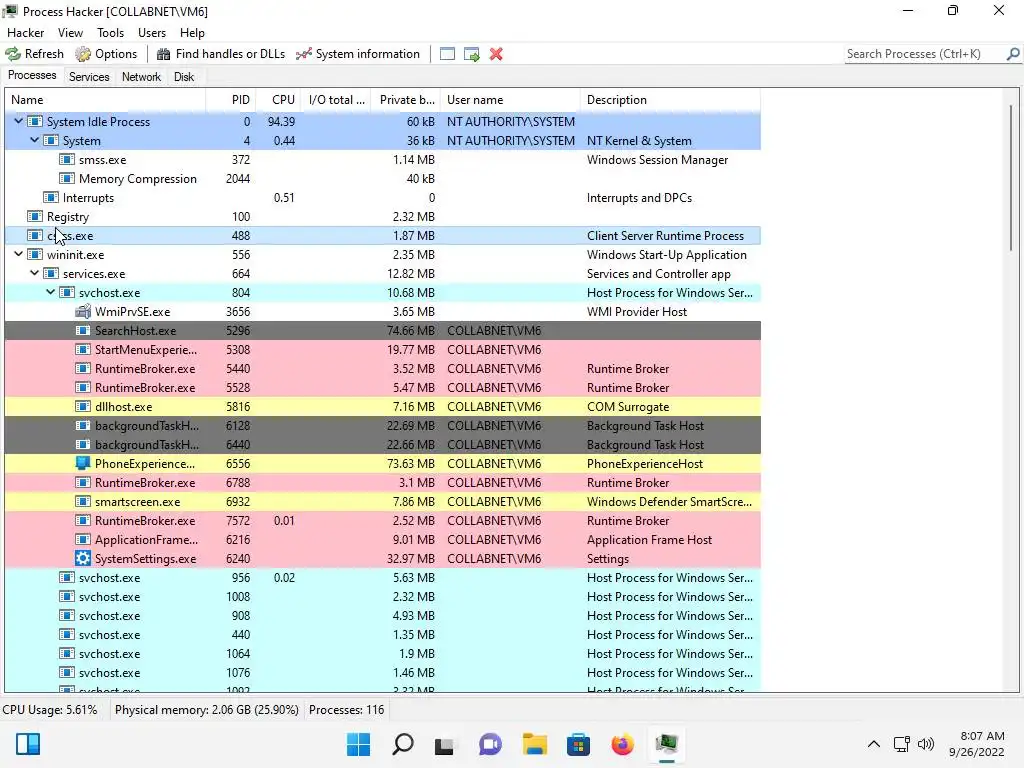Switch to the Disk tab
The height and width of the screenshot is (768, 1024).
(184, 77)
